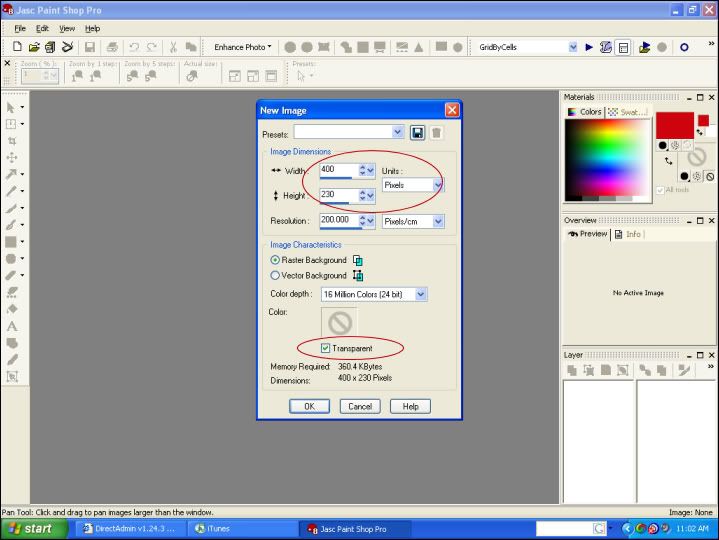The image size is (719, 540).
Task: Open the Presets dropdown
Action: pos(397,132)
